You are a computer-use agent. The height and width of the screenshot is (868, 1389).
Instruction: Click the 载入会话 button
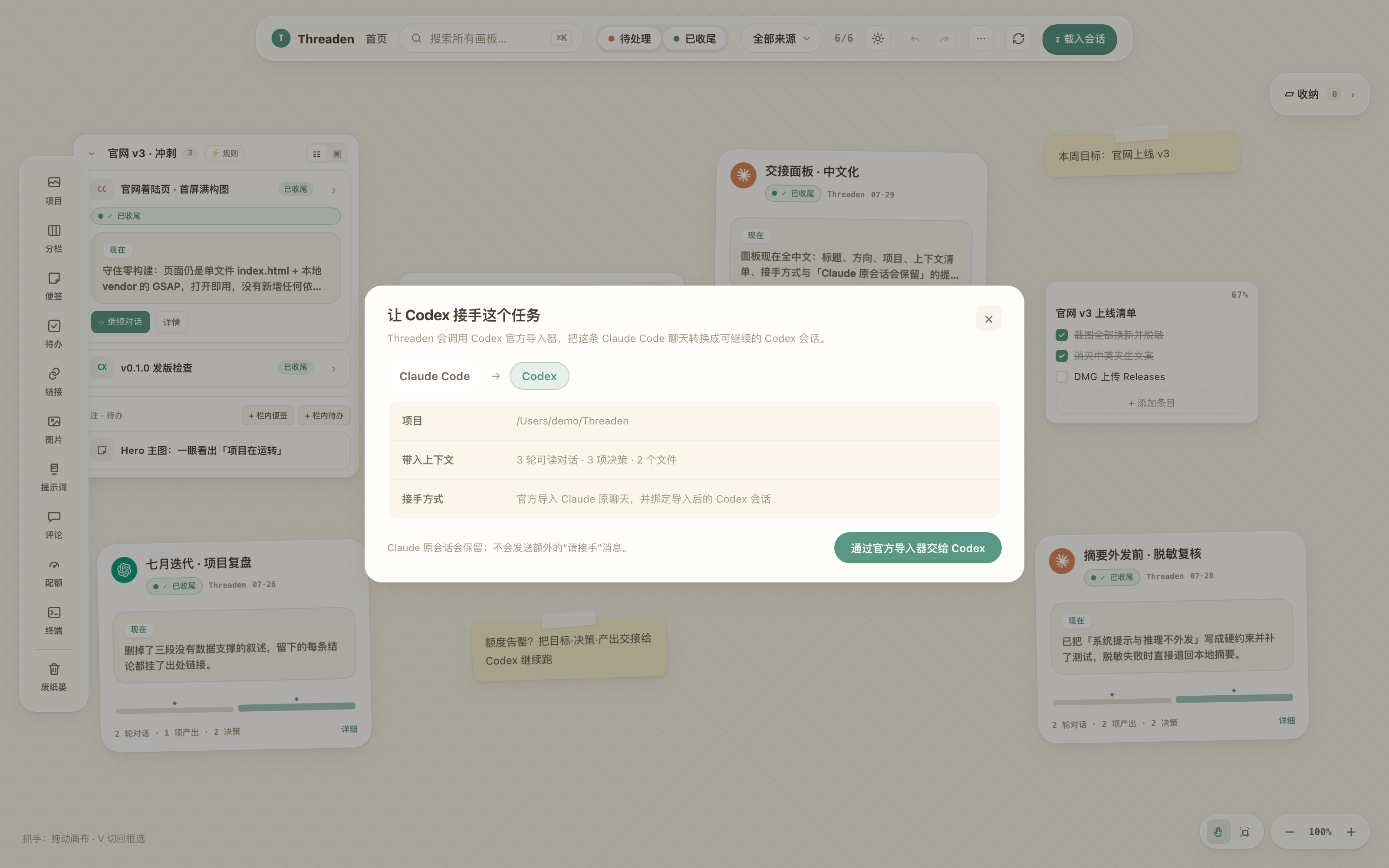coord(1079,39)
